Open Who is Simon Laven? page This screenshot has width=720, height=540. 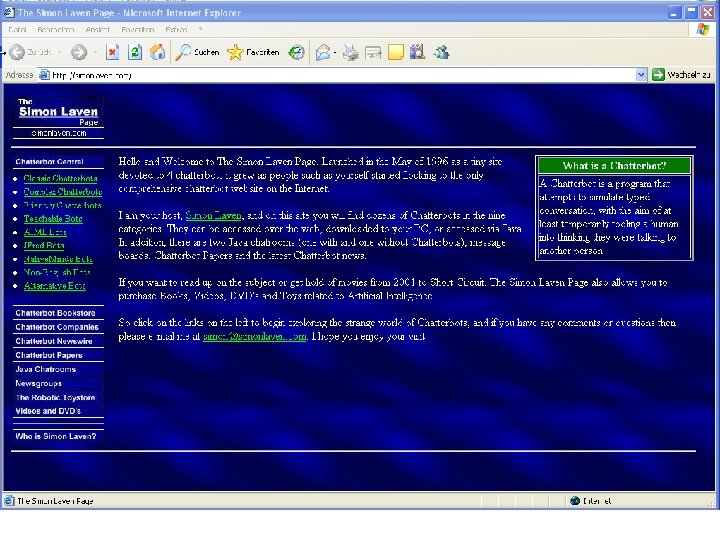[56, 436]
